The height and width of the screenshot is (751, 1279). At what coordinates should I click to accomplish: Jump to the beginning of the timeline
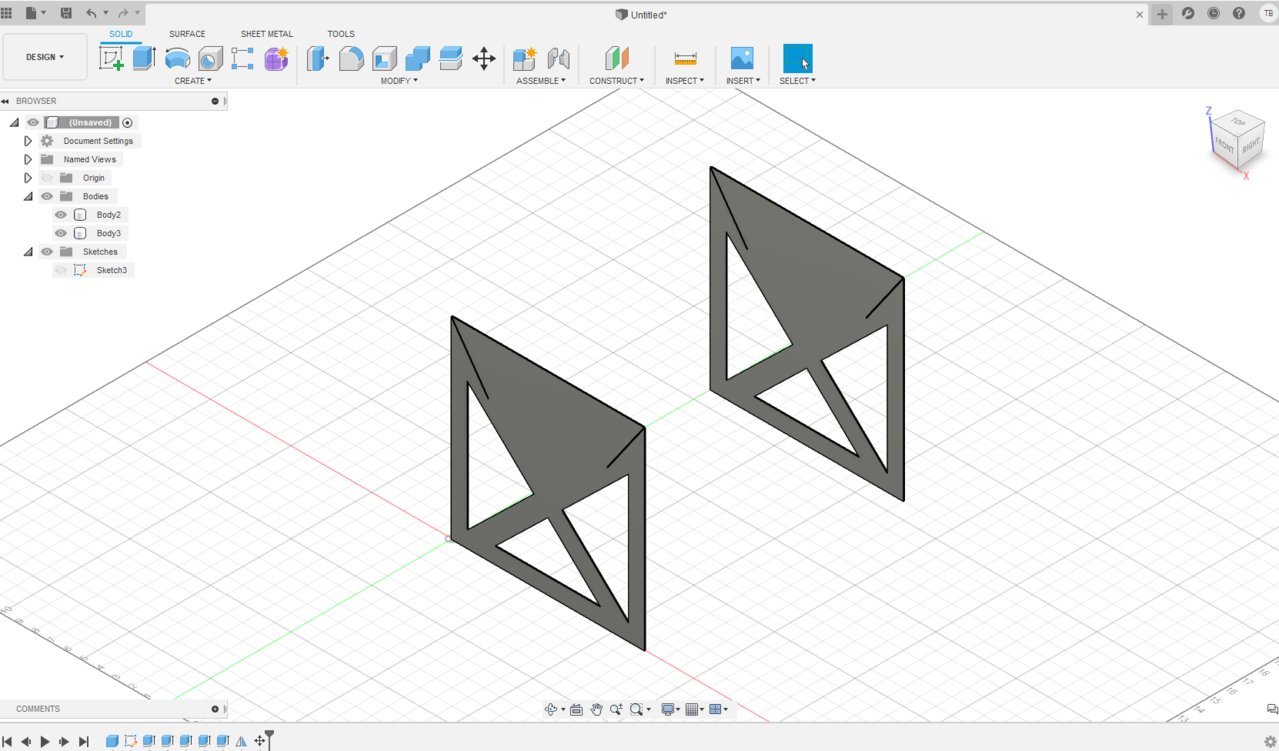pos(7,741)
